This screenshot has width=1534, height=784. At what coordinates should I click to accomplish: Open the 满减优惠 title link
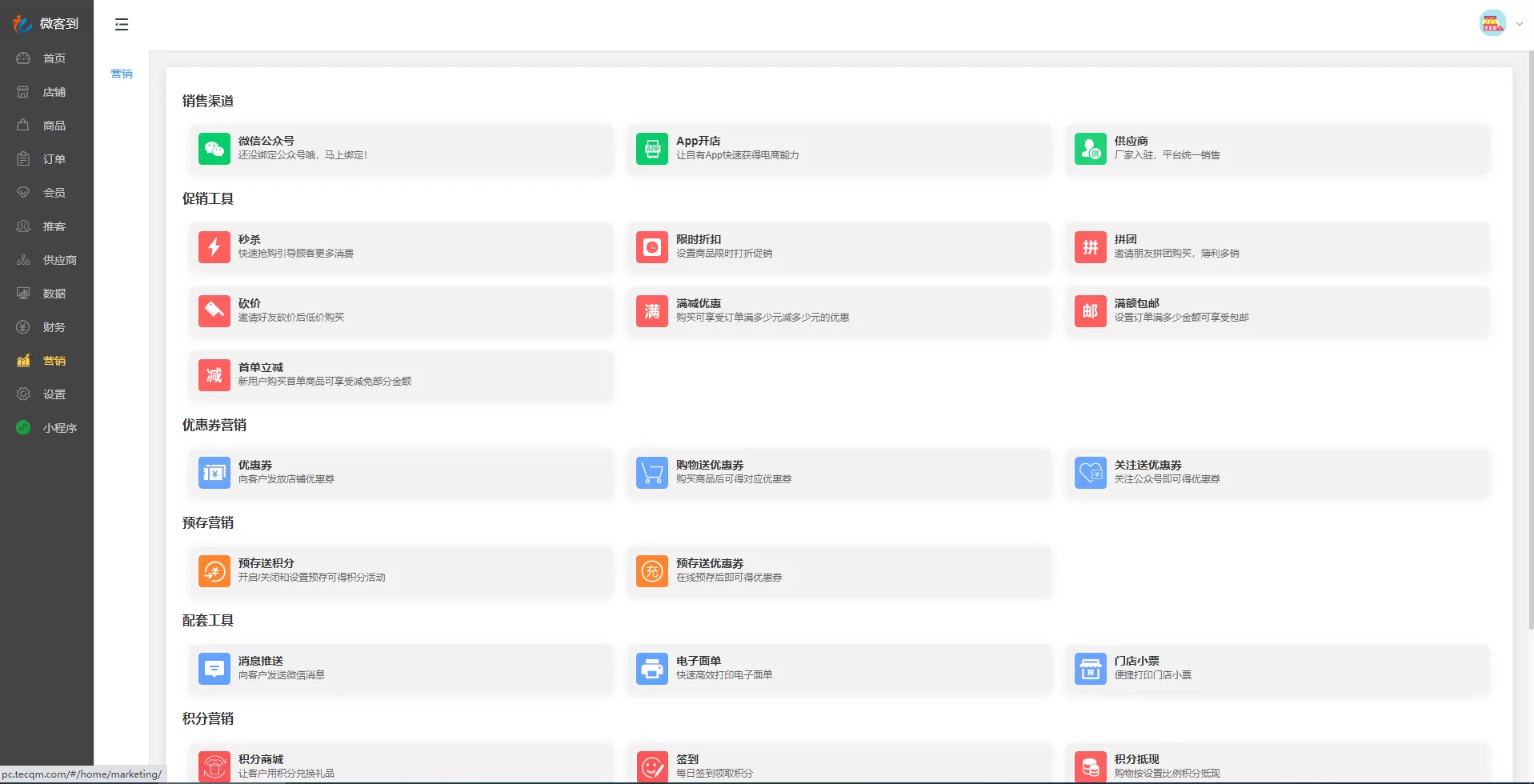click(698, 303)
